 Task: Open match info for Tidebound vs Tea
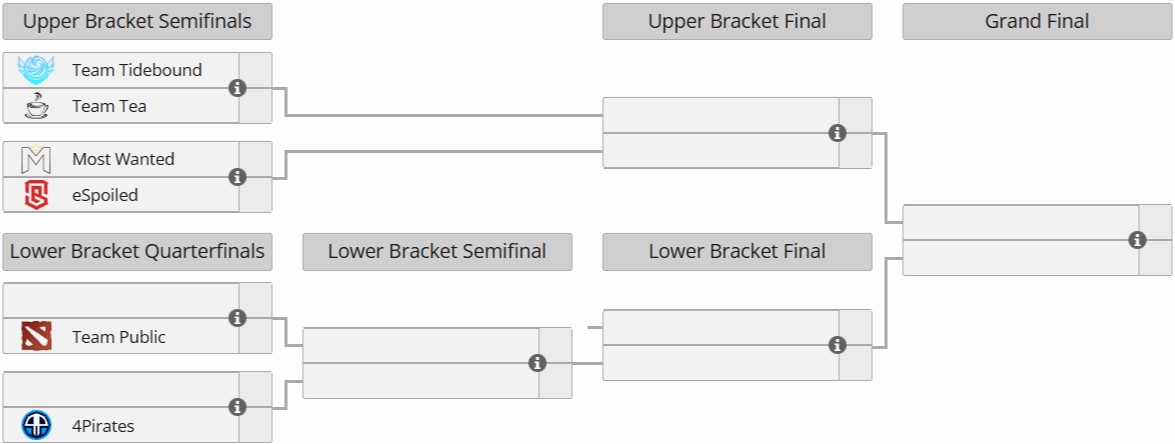click(x=237, y=88)
